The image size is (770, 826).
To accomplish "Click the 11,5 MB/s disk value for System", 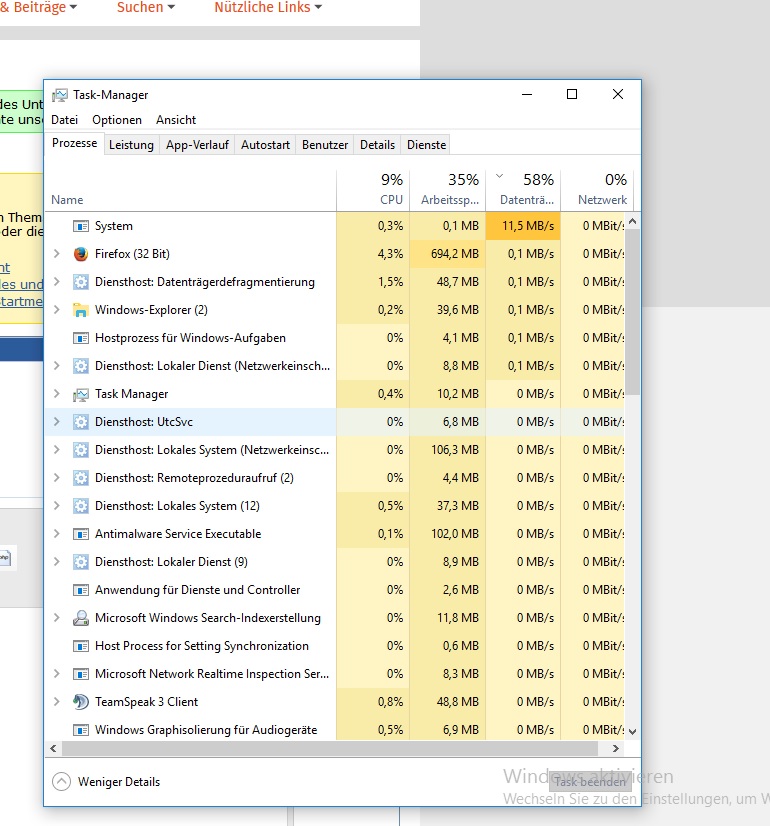I will pyautogui.click(x=528, y=226).
